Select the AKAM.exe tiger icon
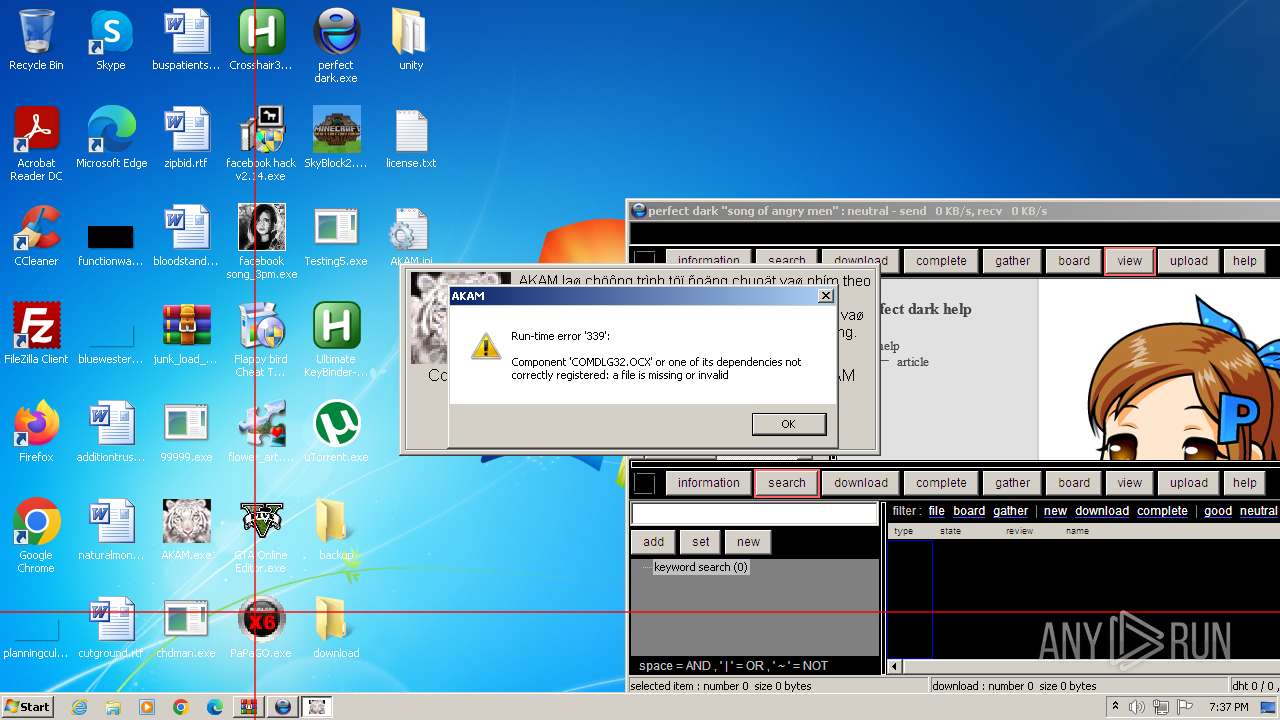This screenshot has width=1280, height=720. click(186, 531)
